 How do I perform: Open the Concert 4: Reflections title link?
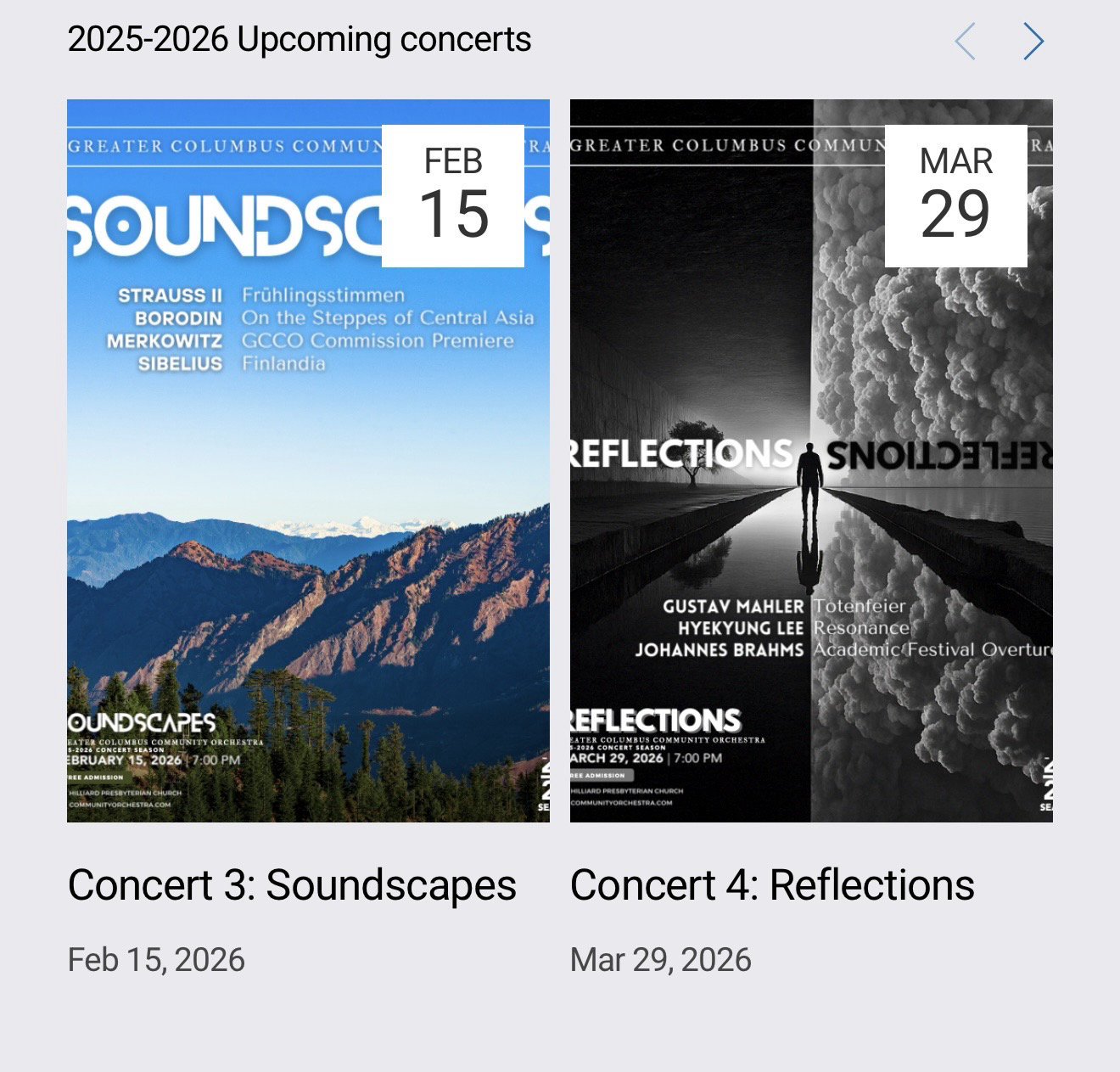click(x=772, y=885)
